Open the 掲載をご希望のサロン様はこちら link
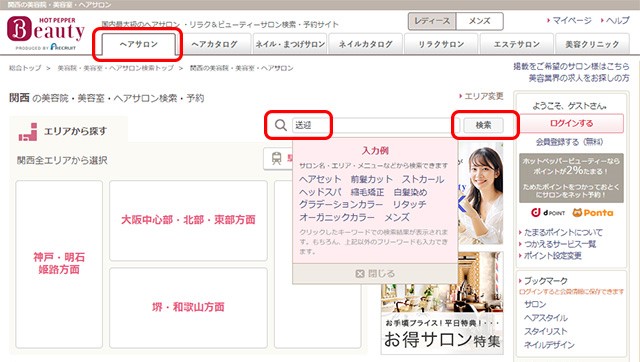Screen dimensions: 640x362 point(571,66)
